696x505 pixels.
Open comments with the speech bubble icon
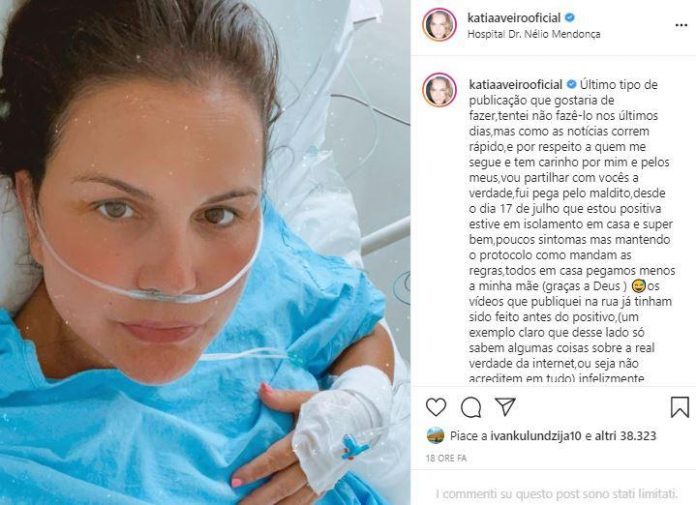[471, 407]
